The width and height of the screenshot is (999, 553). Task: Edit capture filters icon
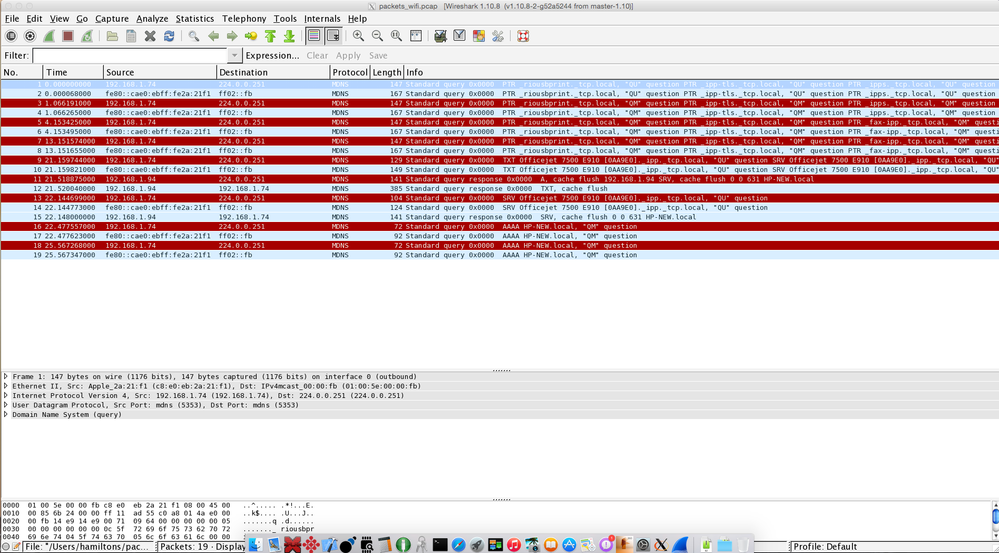coord(440,36)
